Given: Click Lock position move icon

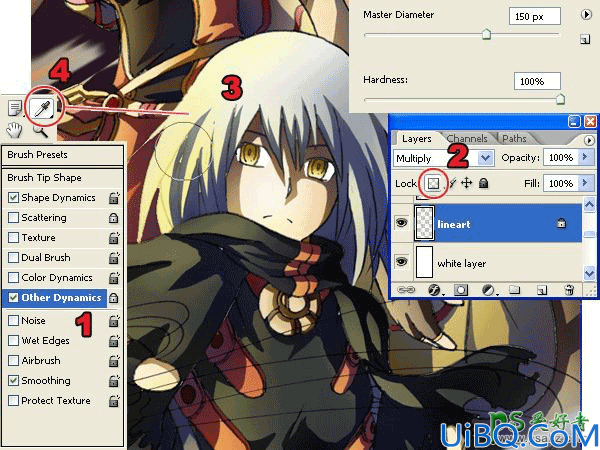Looking at the screenshot, I should 466,183.
